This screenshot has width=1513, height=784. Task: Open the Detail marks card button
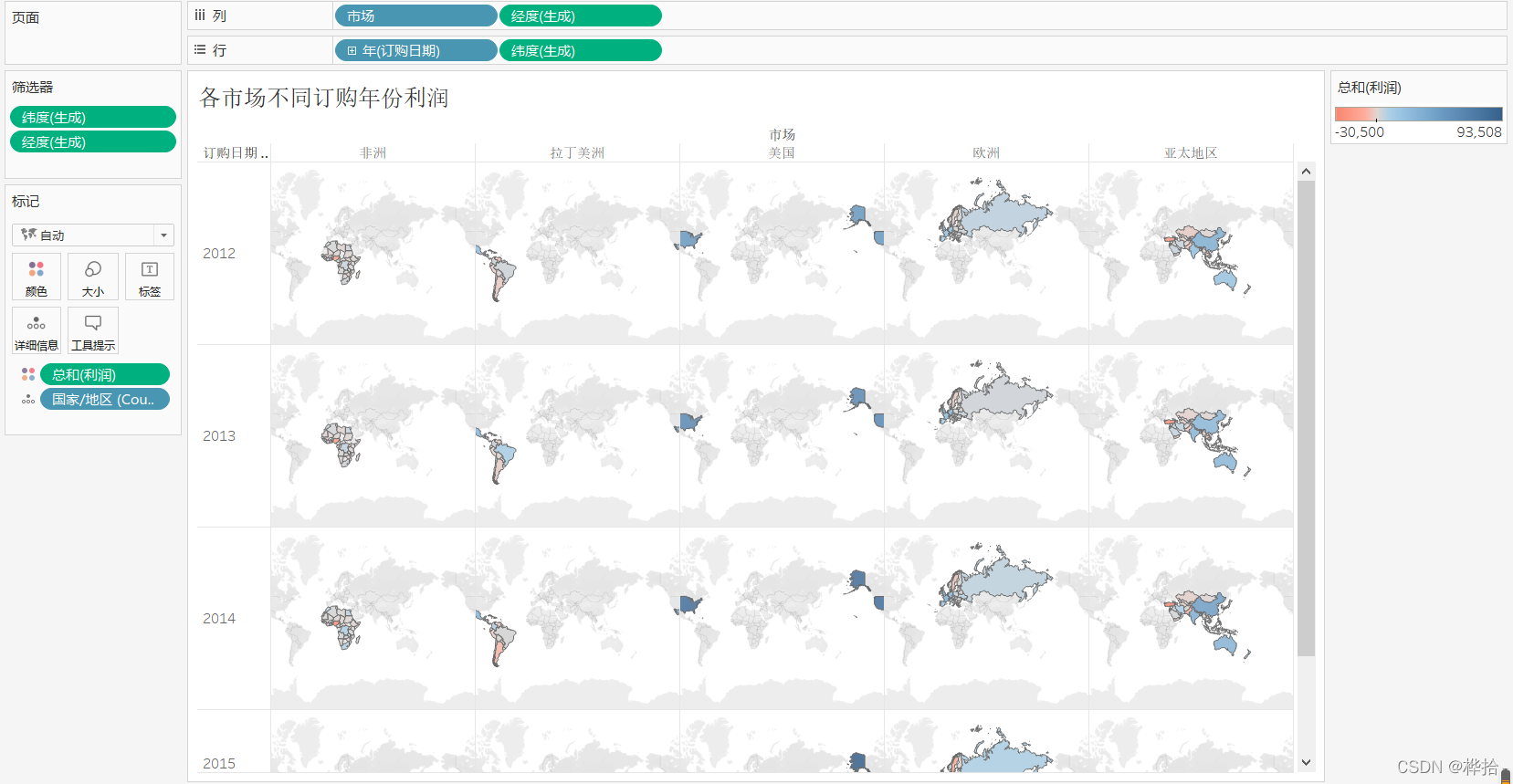(37, 330)
